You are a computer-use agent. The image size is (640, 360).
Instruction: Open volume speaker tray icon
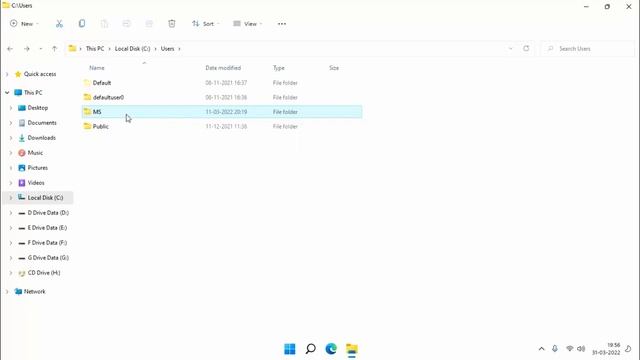tap(581, 349)
